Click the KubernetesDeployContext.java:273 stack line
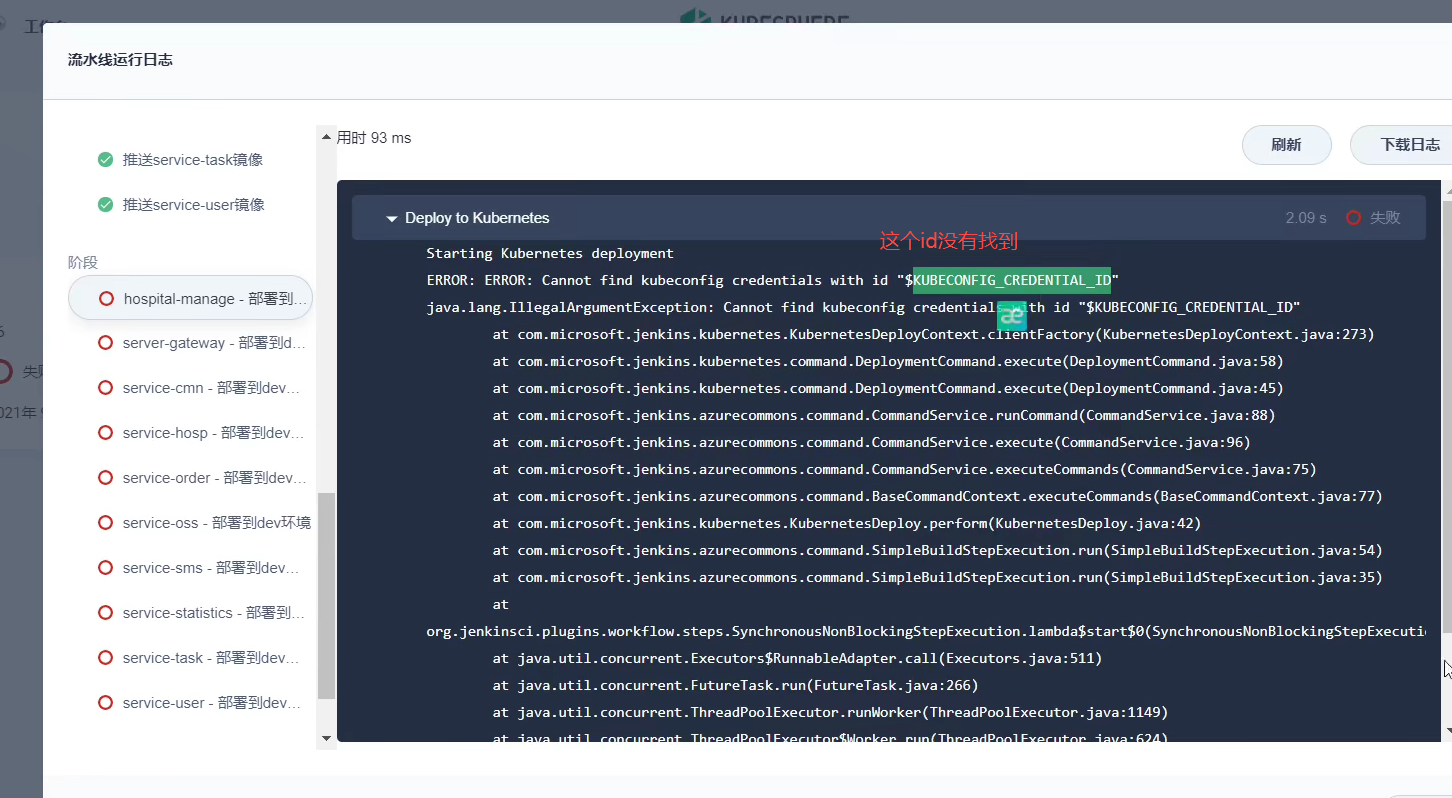 pos(934,335)
